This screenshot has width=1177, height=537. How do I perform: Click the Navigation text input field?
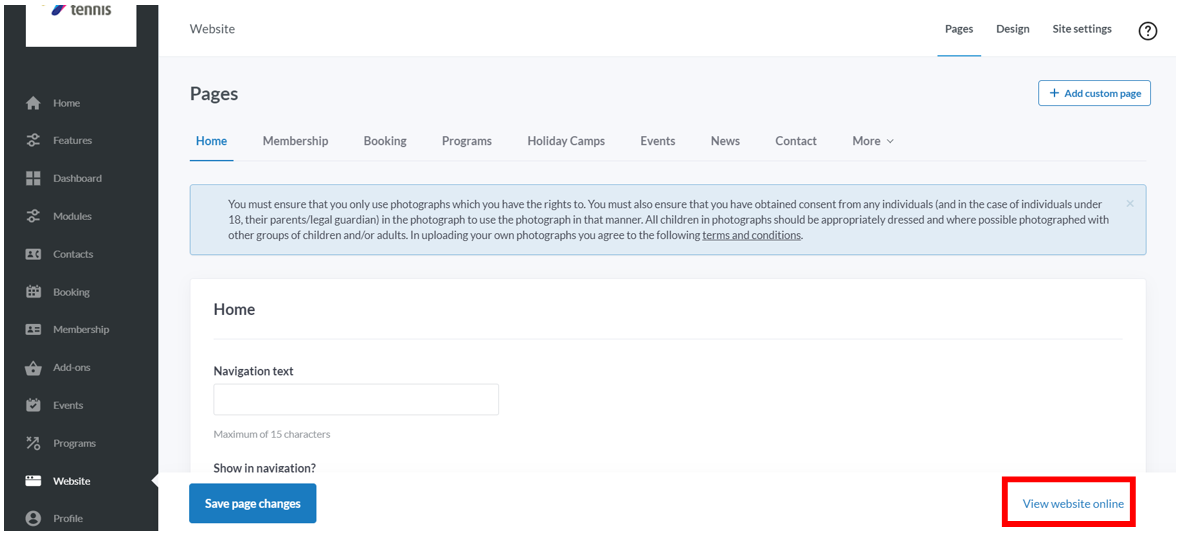[356, 400]
